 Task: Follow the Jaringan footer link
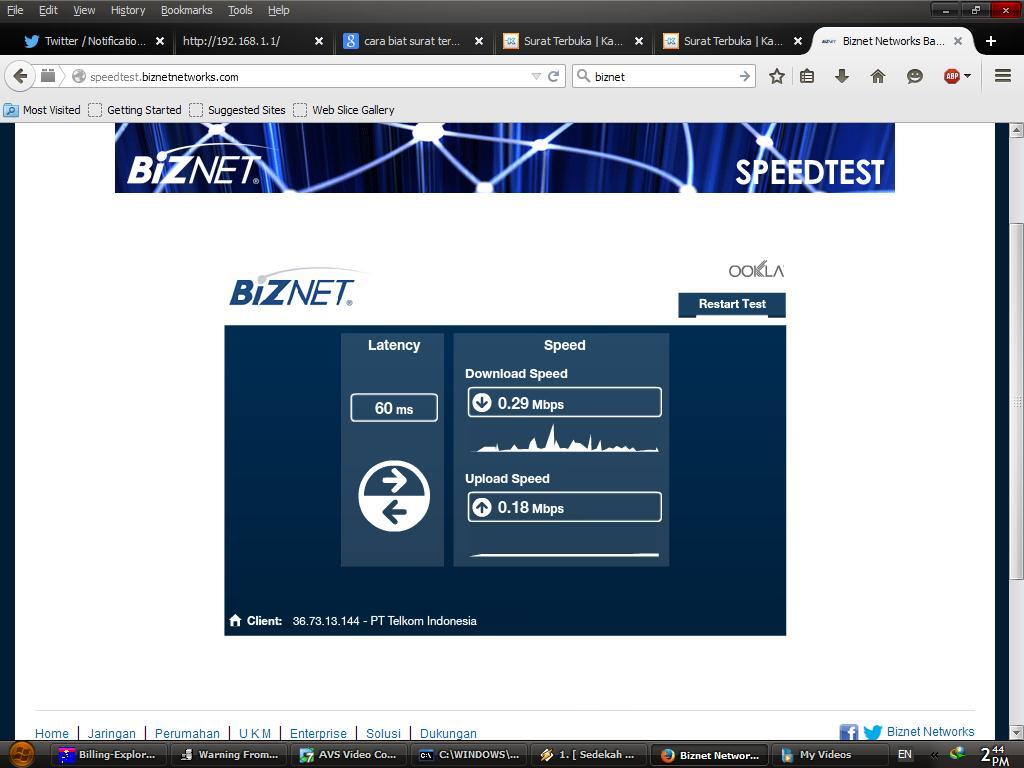click(x=112, y=733)
